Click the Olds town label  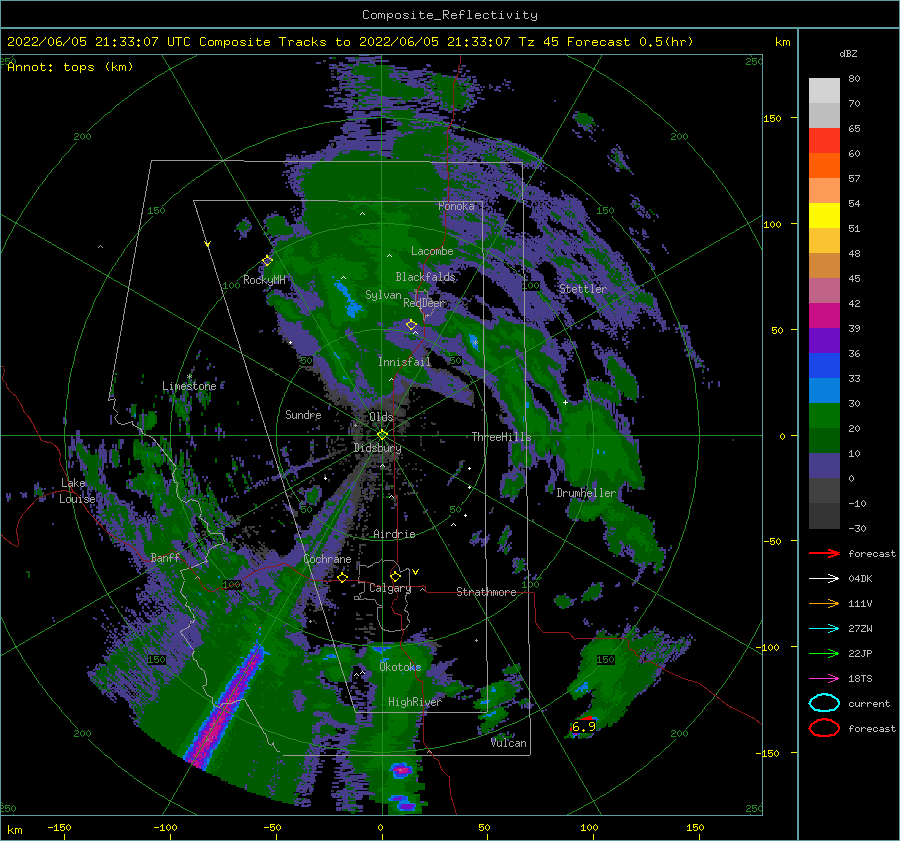pos(381,417)
